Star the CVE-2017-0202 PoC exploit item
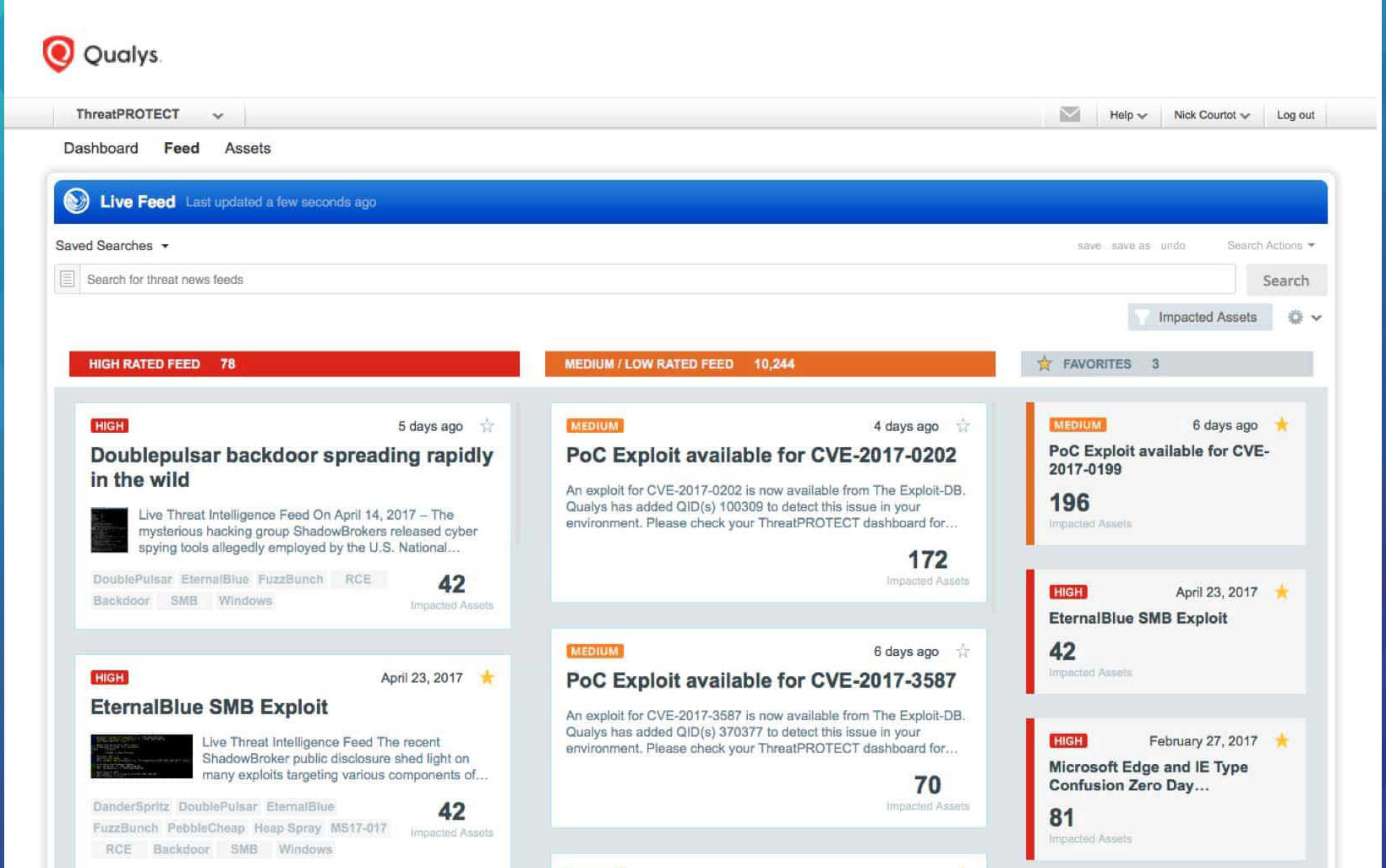 [x=963, y=426]
